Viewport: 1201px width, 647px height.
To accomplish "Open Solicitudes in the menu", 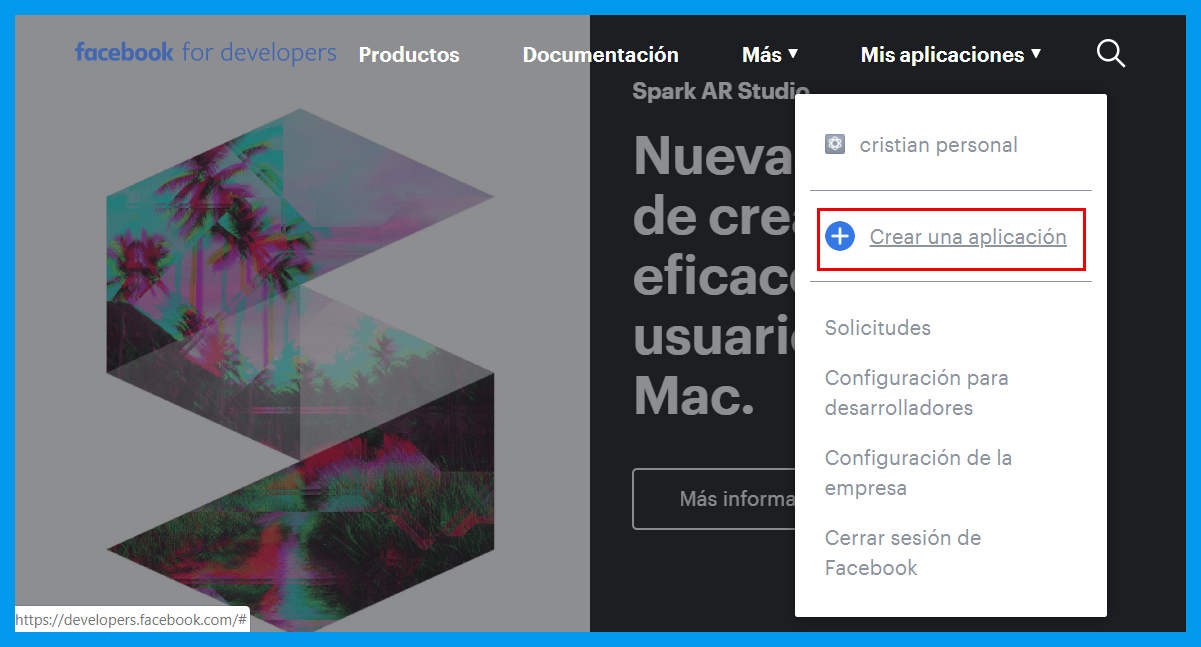I will (878, 328).
